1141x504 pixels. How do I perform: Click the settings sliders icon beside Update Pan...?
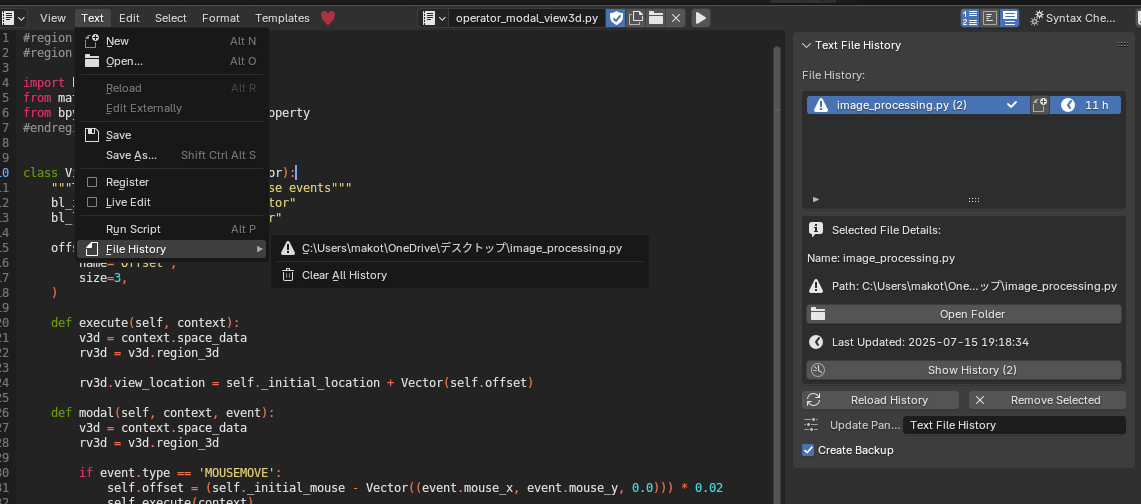(x=811, y=425)
